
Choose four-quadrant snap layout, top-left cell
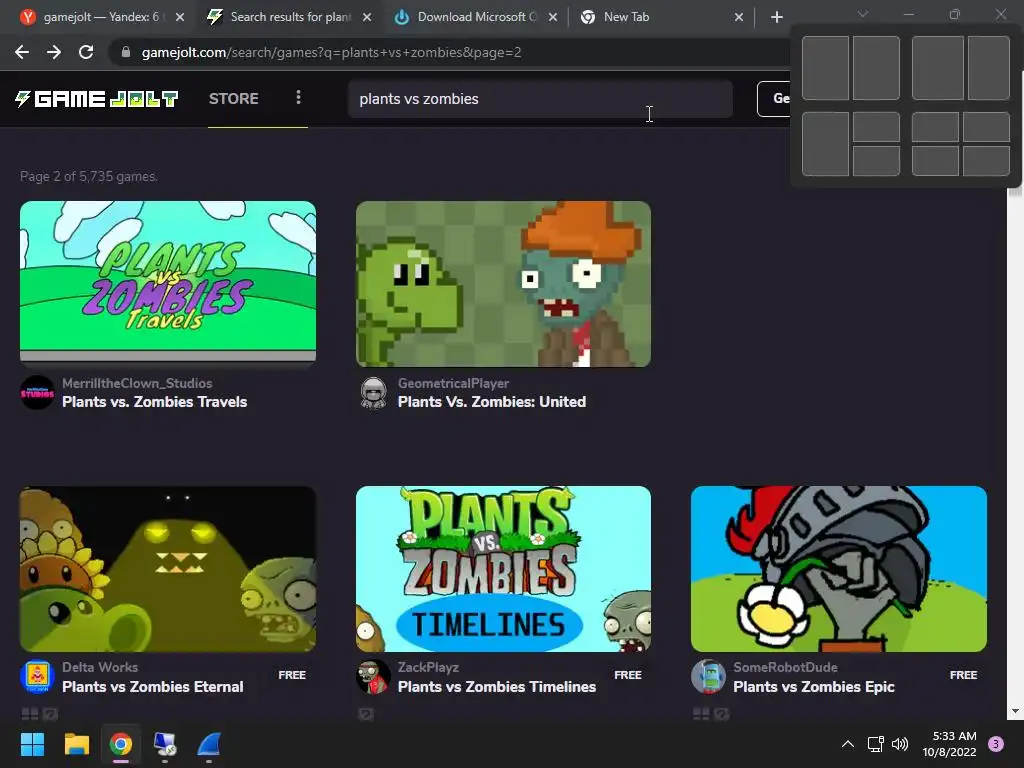pyautogui.click(x=935, y=127)
